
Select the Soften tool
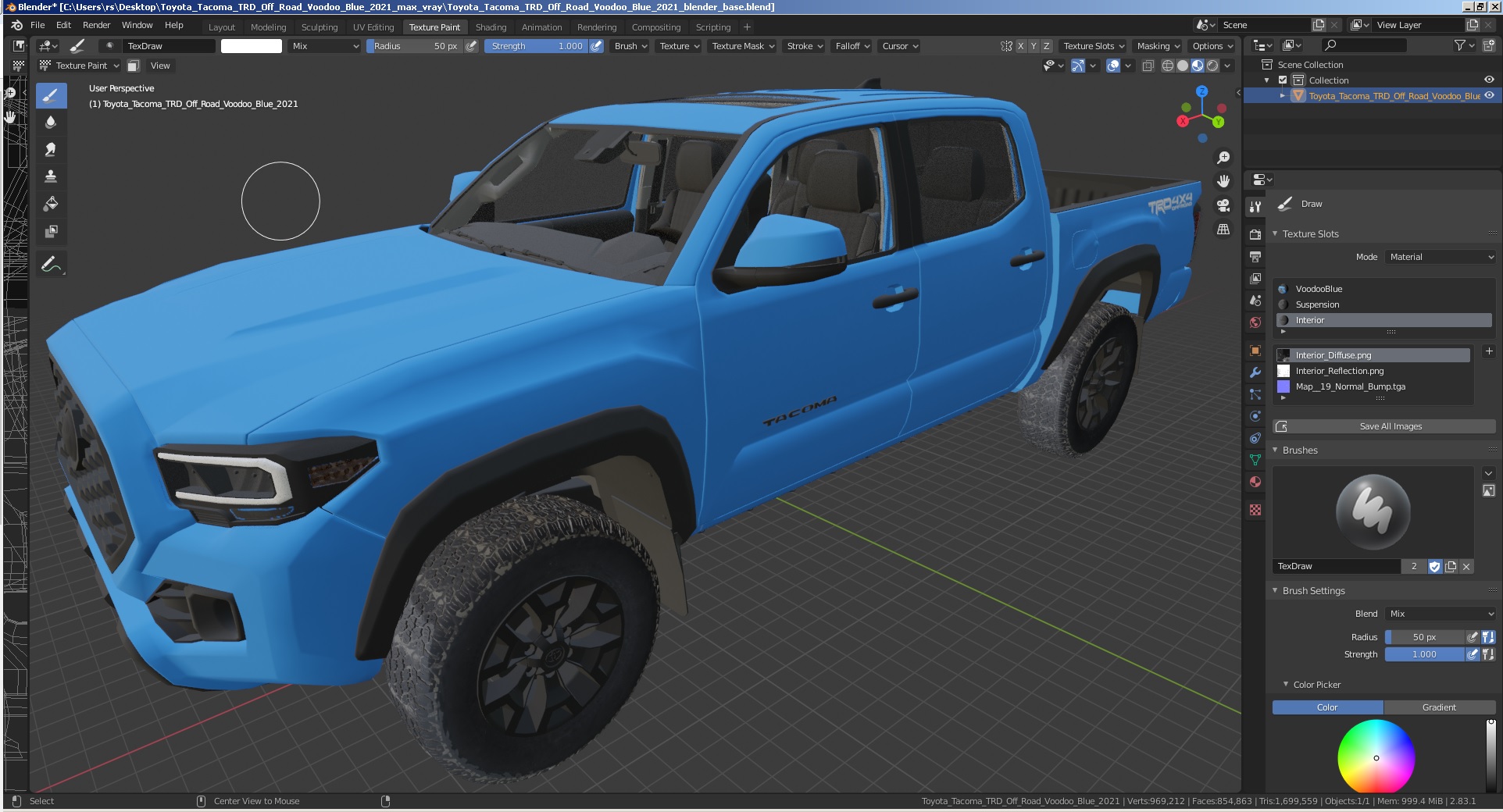(51, 123)
